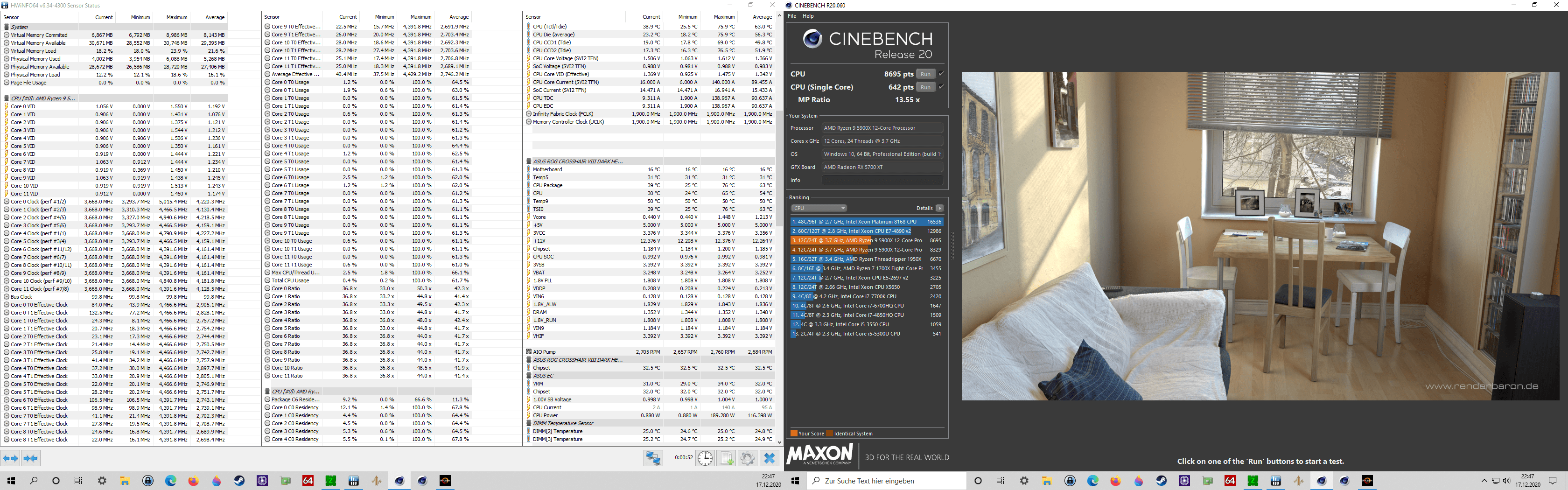
Task: Open Firefox in the taskbar under HWiNFO
Action: [194, 481]
